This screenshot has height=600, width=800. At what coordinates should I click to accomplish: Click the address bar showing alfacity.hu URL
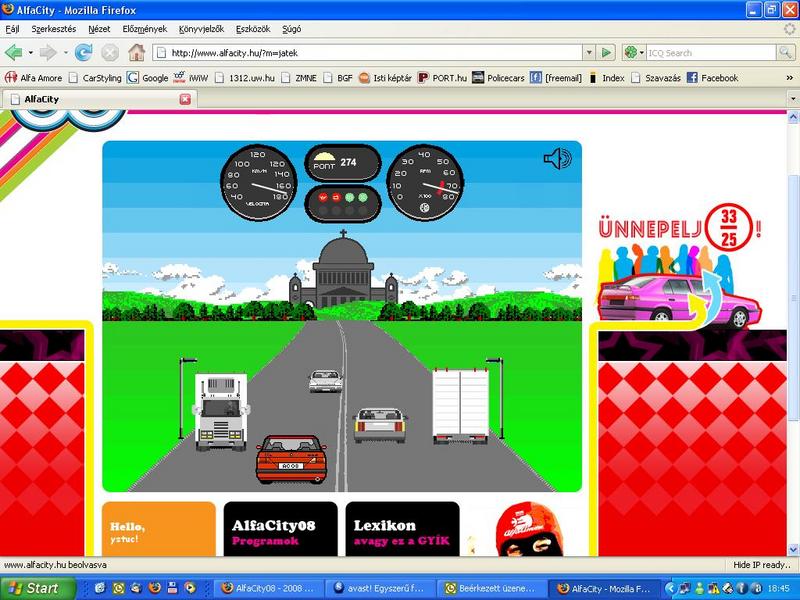[367, 53]
